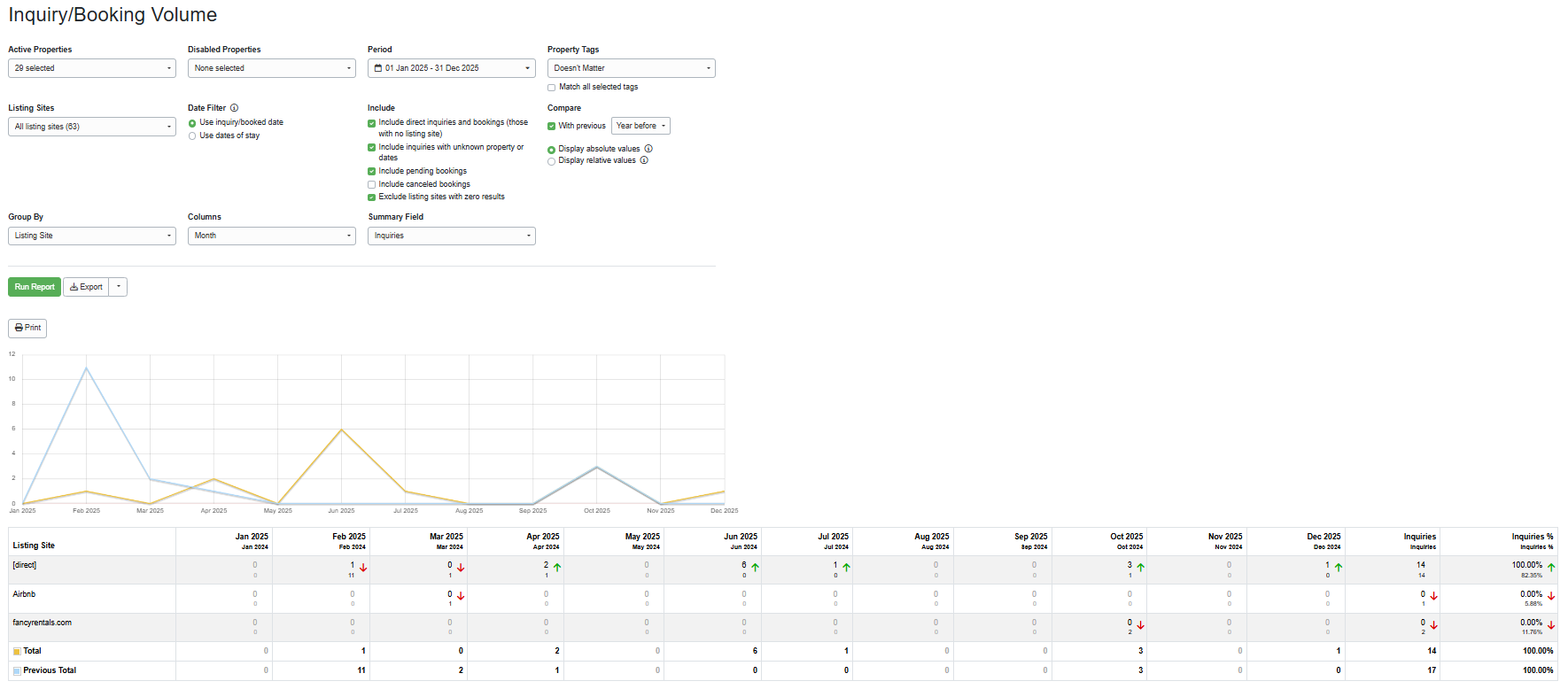Click the info icon beside Display absolute values
Image resolution: width=1568 pixels, height=689 pixels.
point(648,149)
